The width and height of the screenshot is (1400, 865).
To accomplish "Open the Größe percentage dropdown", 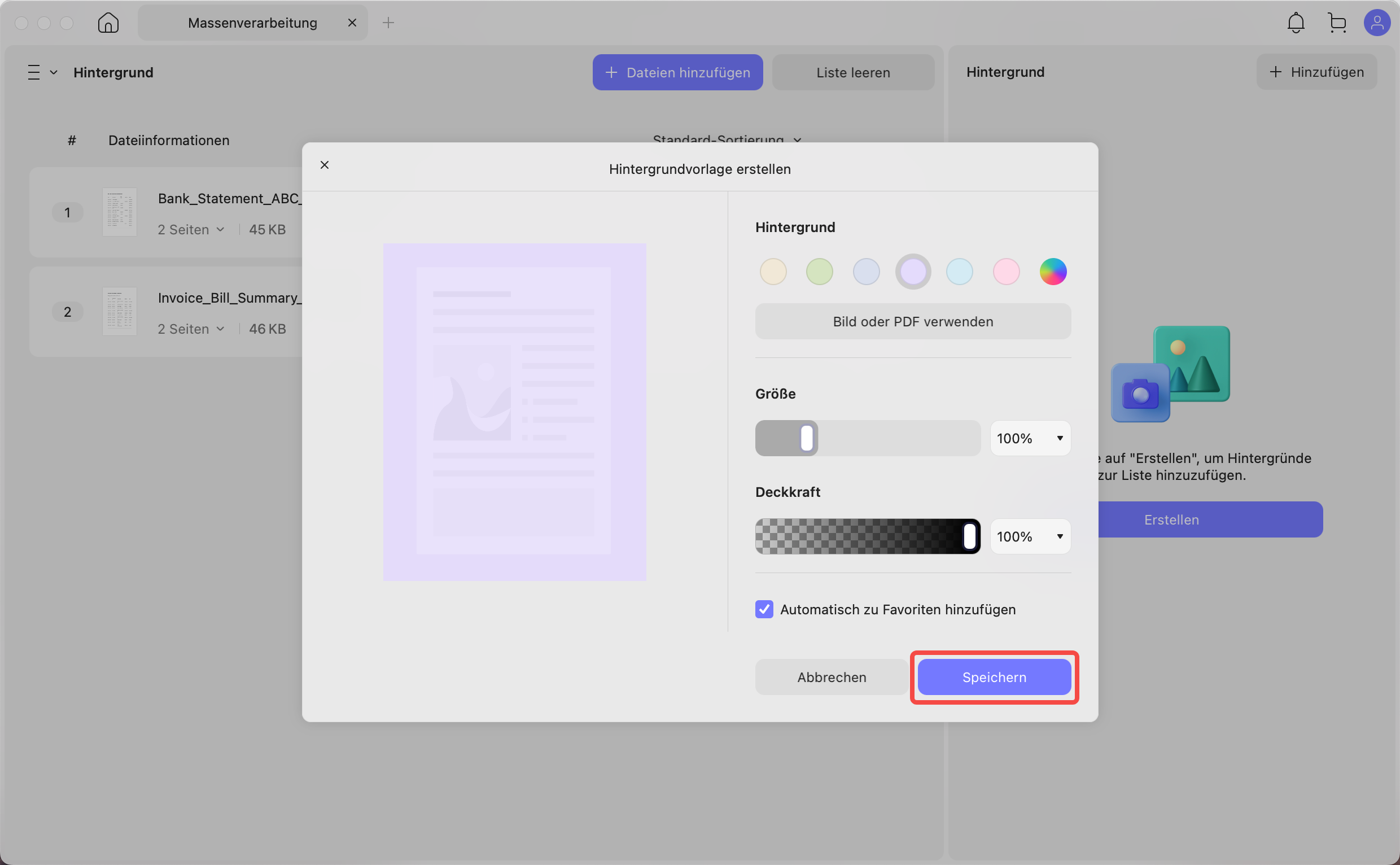I will click(1030, 438).
